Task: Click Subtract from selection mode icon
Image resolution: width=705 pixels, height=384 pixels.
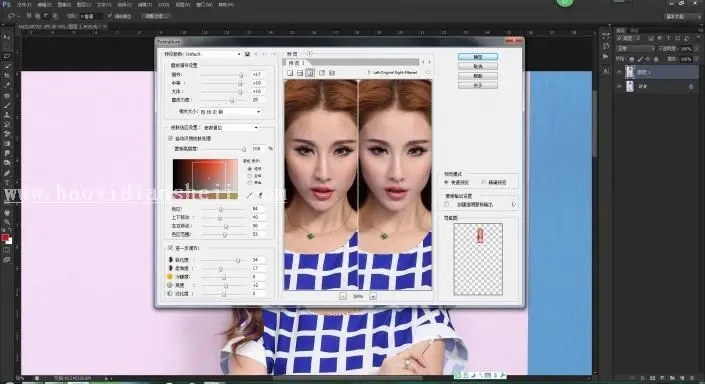Action: pyautogui.click(x=46, y=16)
